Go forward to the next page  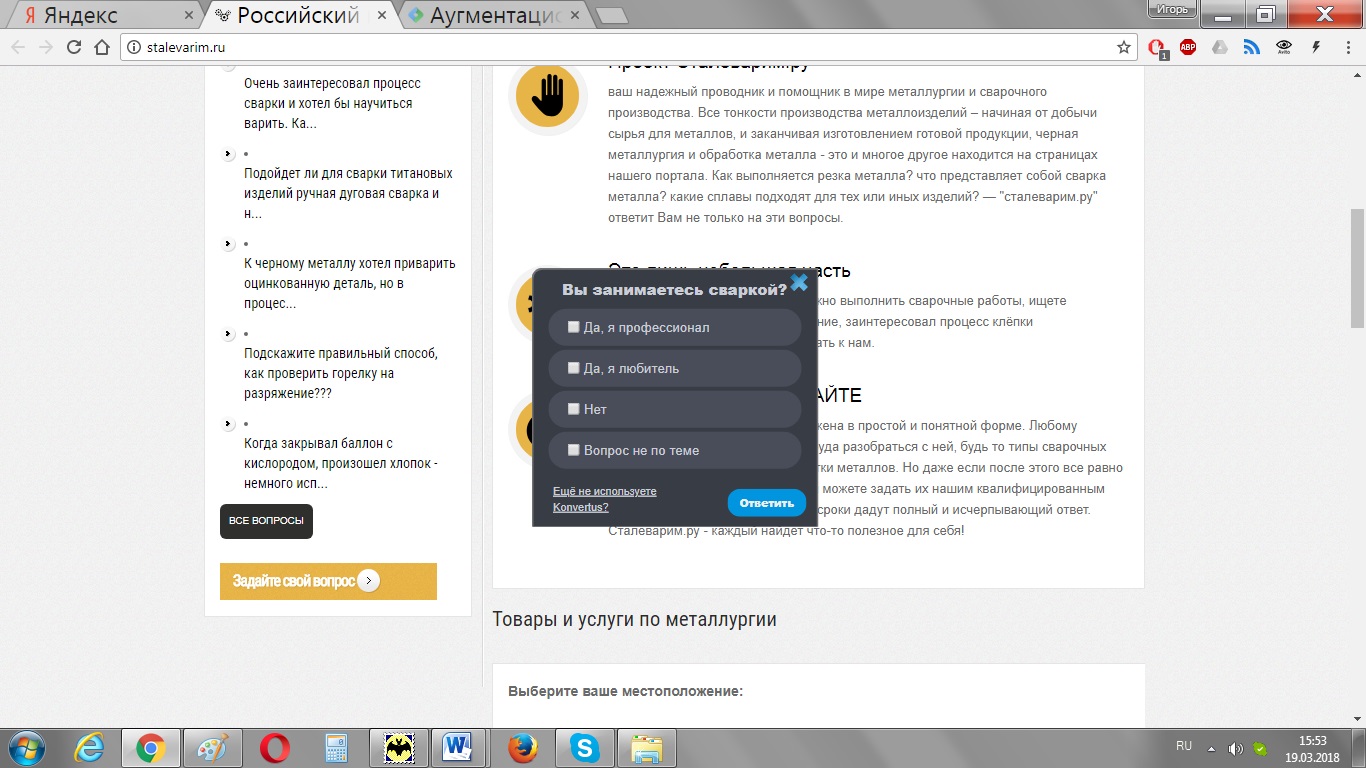46,47
